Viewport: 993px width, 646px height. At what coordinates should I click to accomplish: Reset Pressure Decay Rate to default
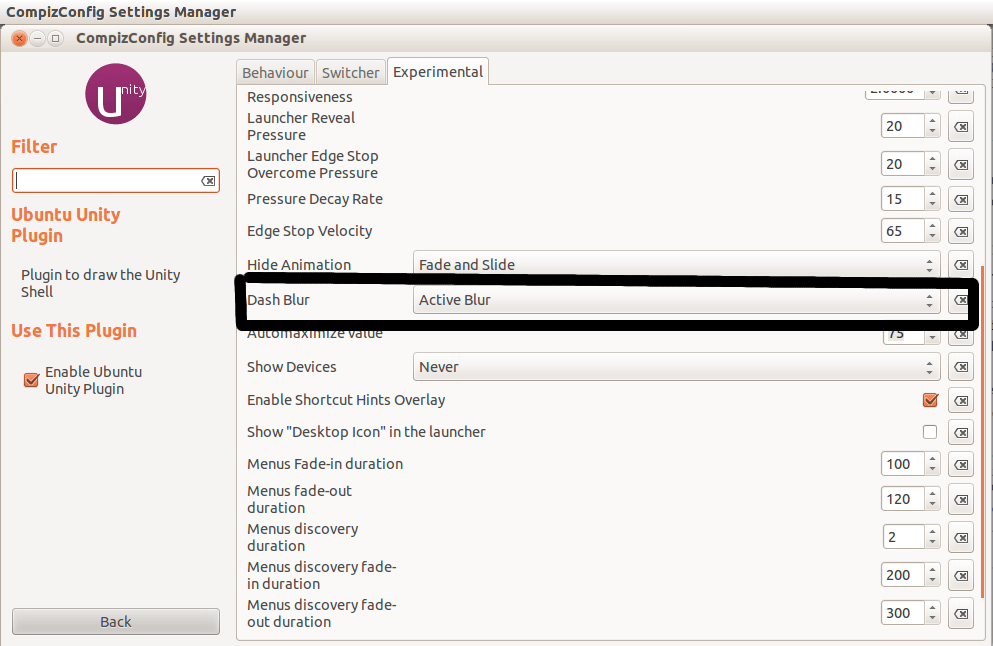pyautogui.click(x=961, y=200)
